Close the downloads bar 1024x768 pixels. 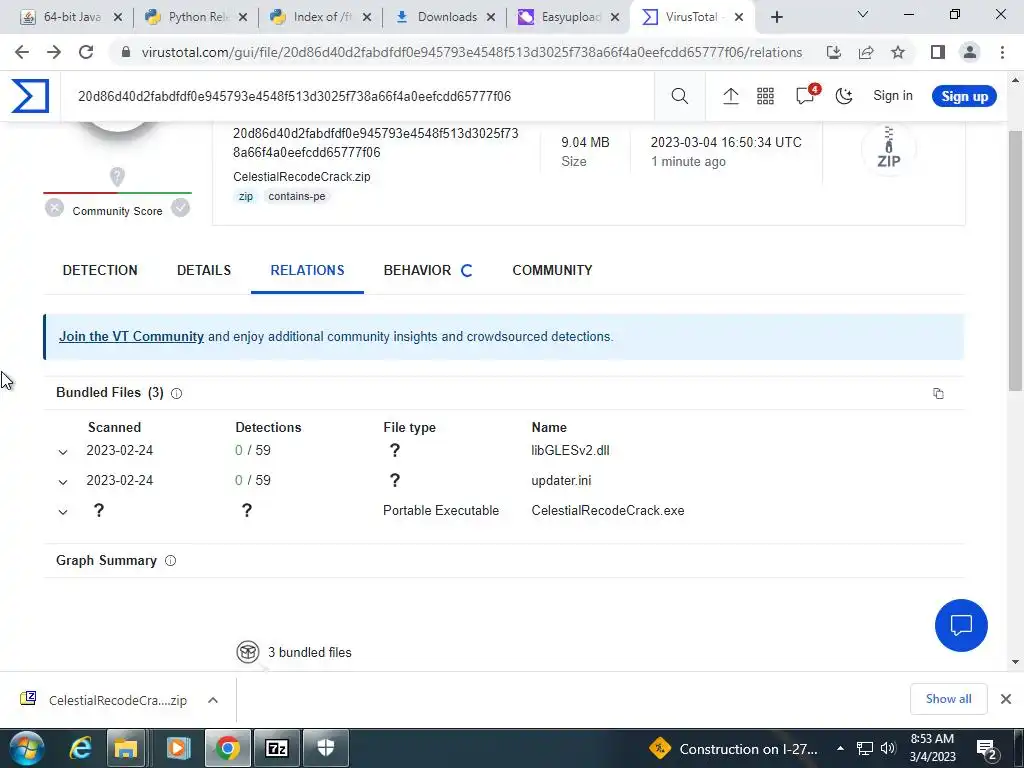[x=1006, y=699]
